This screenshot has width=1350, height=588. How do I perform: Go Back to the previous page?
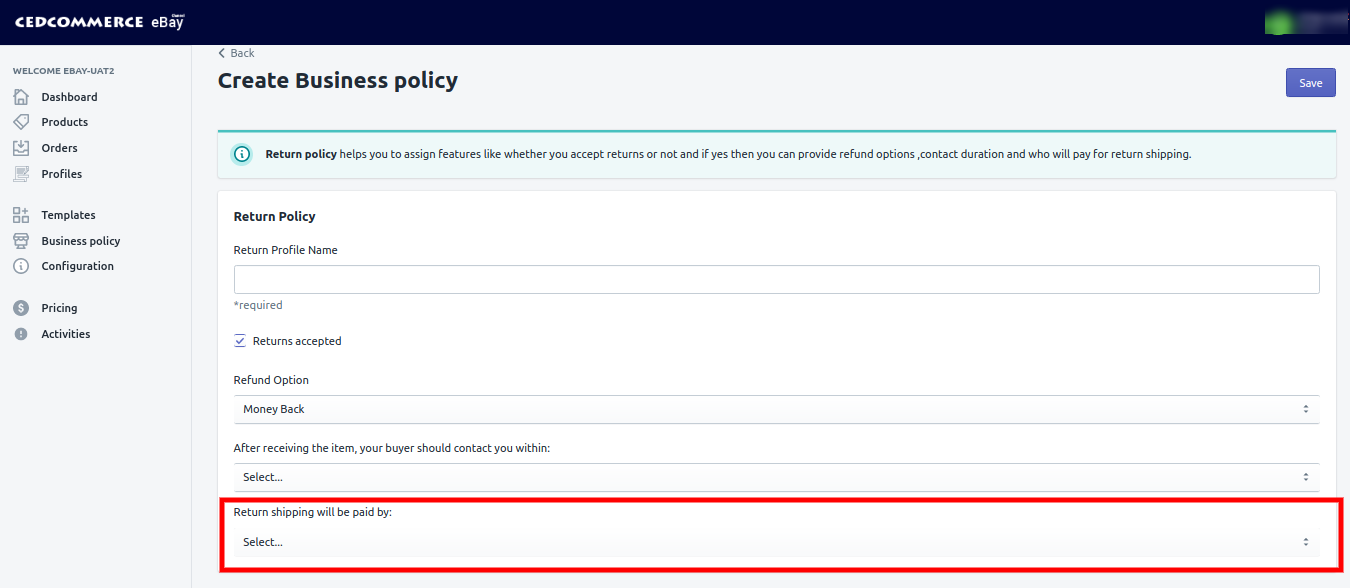(236, 53)
